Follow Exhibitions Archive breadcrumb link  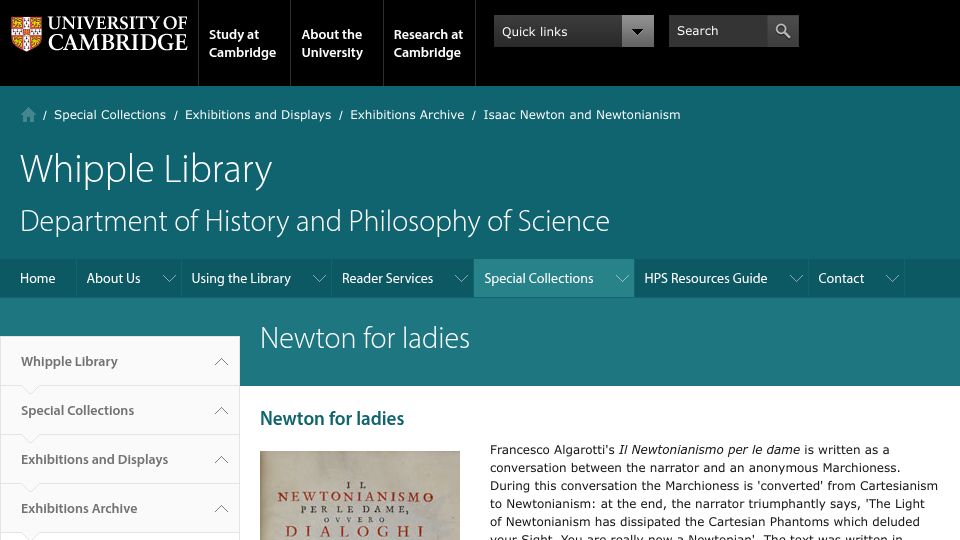point(407,114)
